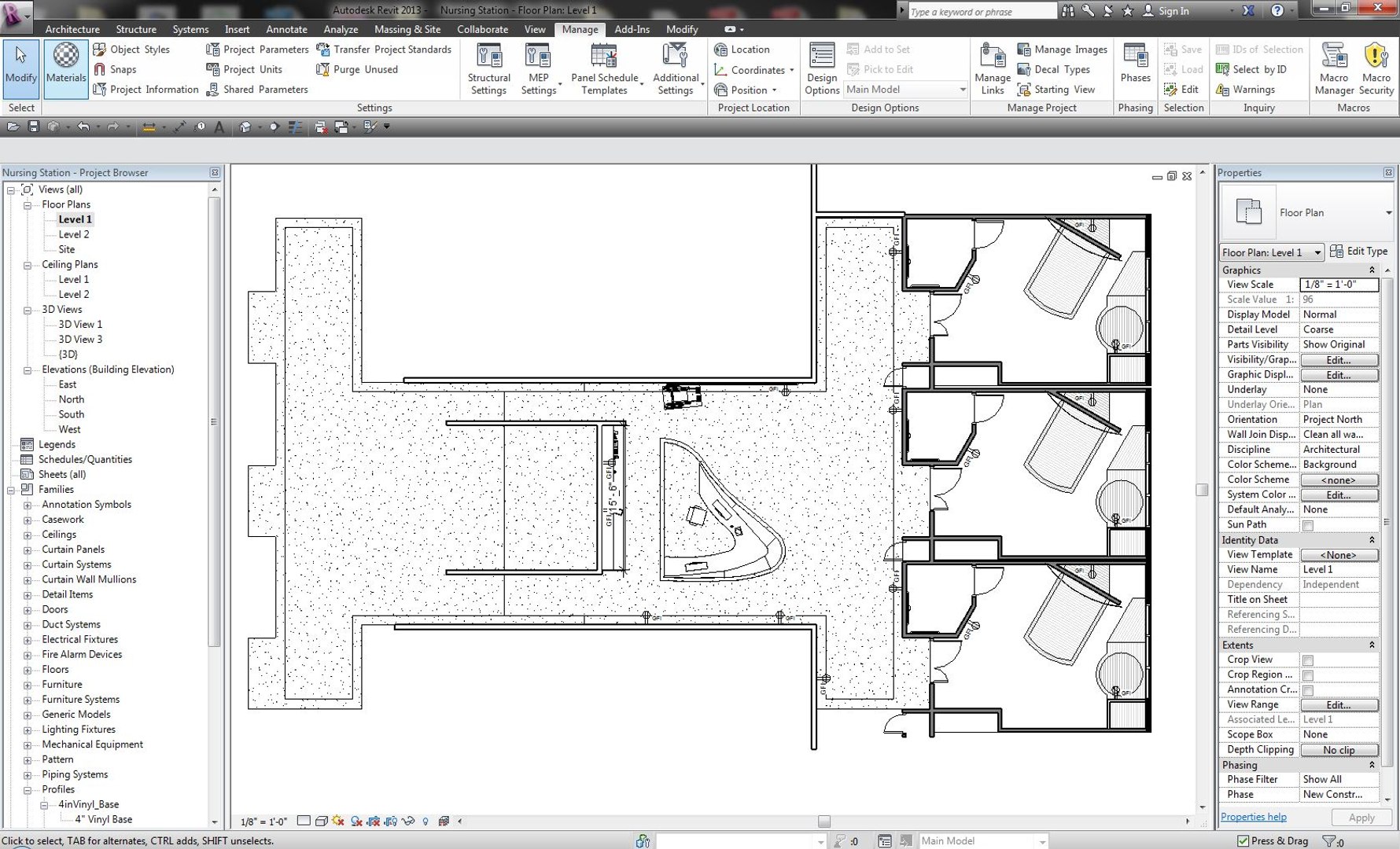Image resolution: width=1400 pixels, height=849 pixels.
Task: Click the horizontal view scrollbar thumb
Action: [823, 821]
